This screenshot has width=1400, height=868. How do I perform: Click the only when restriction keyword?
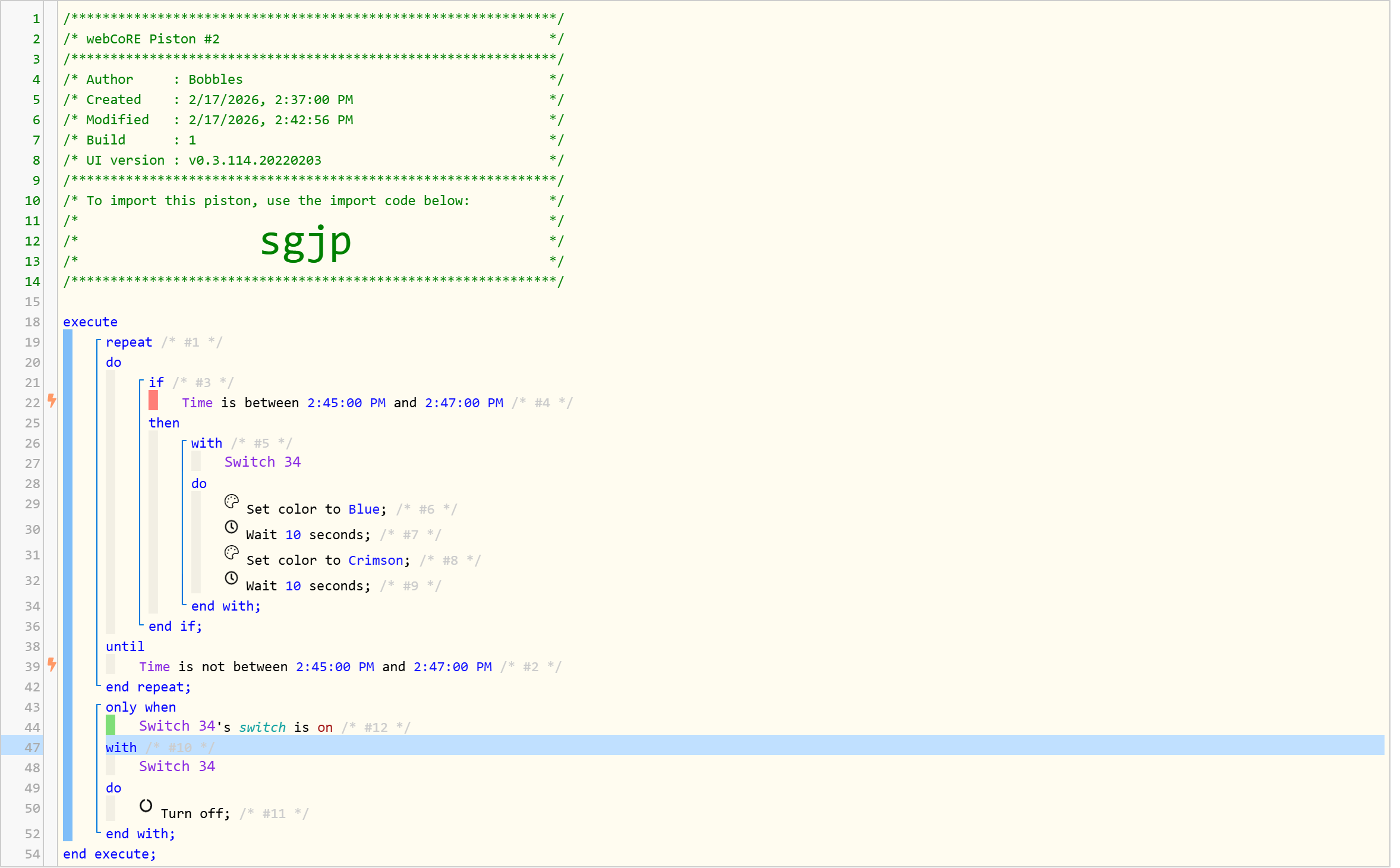click(x=141, y=707)
